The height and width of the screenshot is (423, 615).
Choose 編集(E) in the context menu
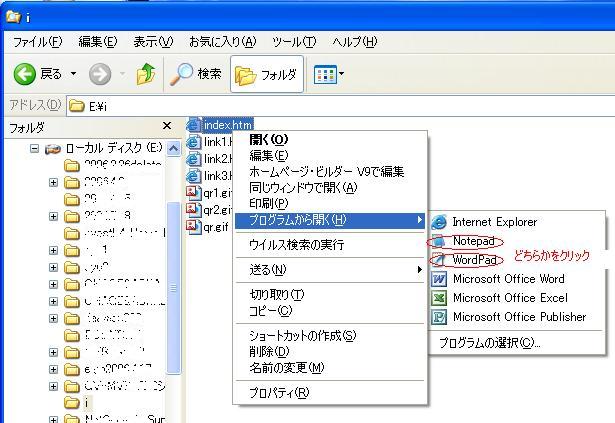coord(330,155)
